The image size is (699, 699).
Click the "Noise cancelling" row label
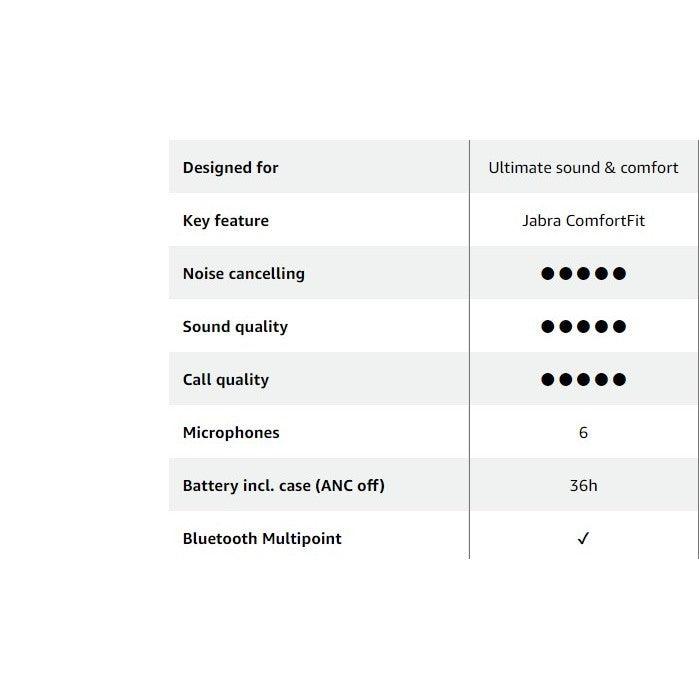[x=243, y=273]
